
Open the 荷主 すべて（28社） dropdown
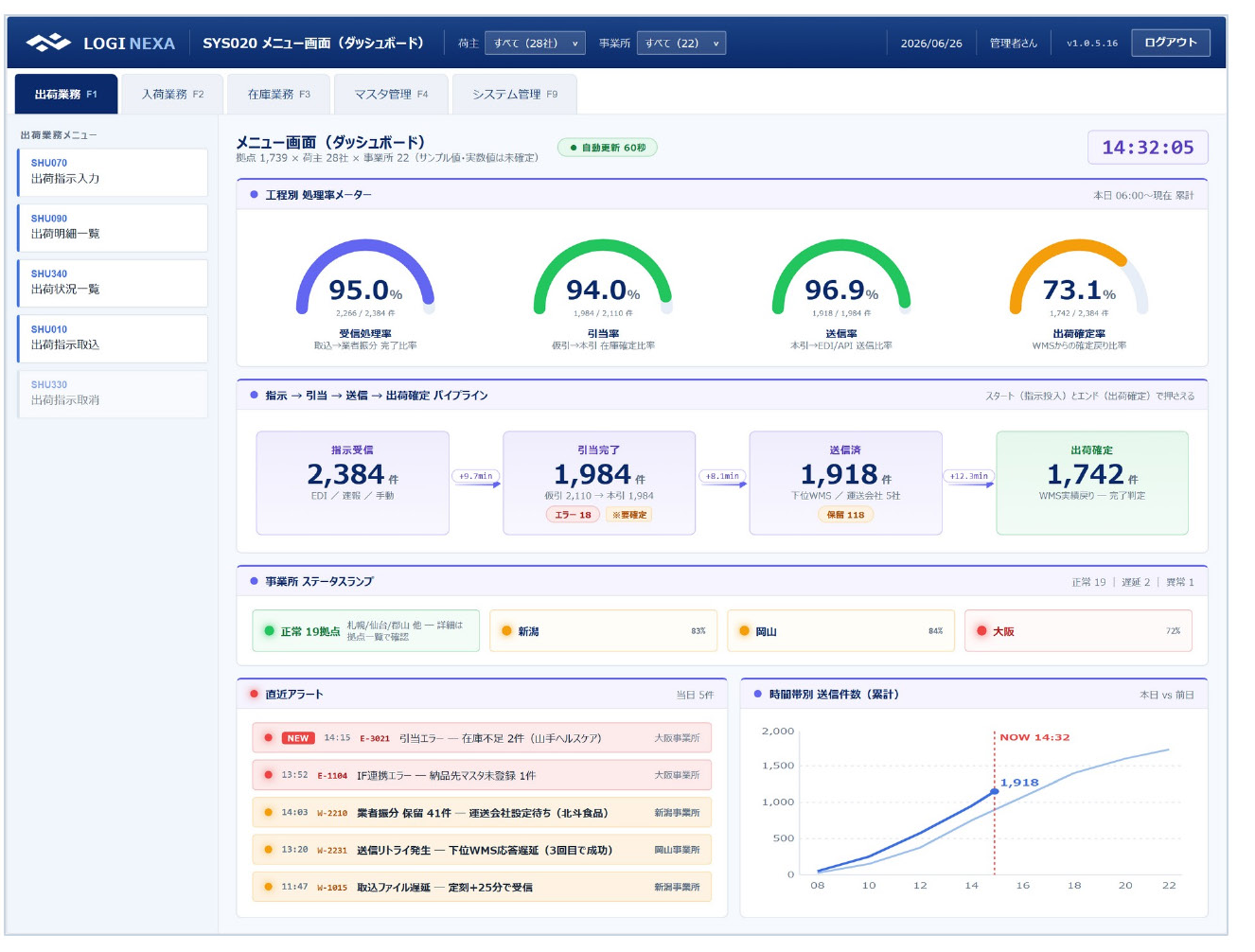[x=535, y=43]
